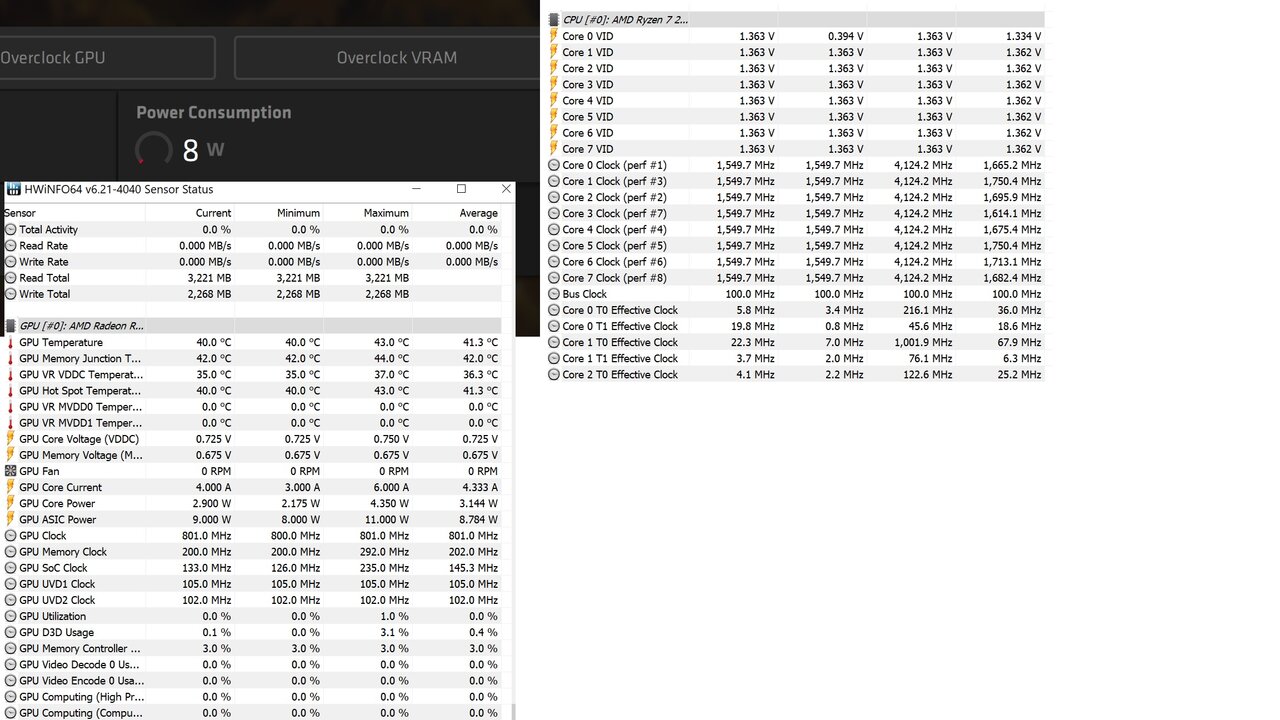Click the clock icon for Core 0 Clock (perf #1)
1280x720 pixels.
[553, 165]
